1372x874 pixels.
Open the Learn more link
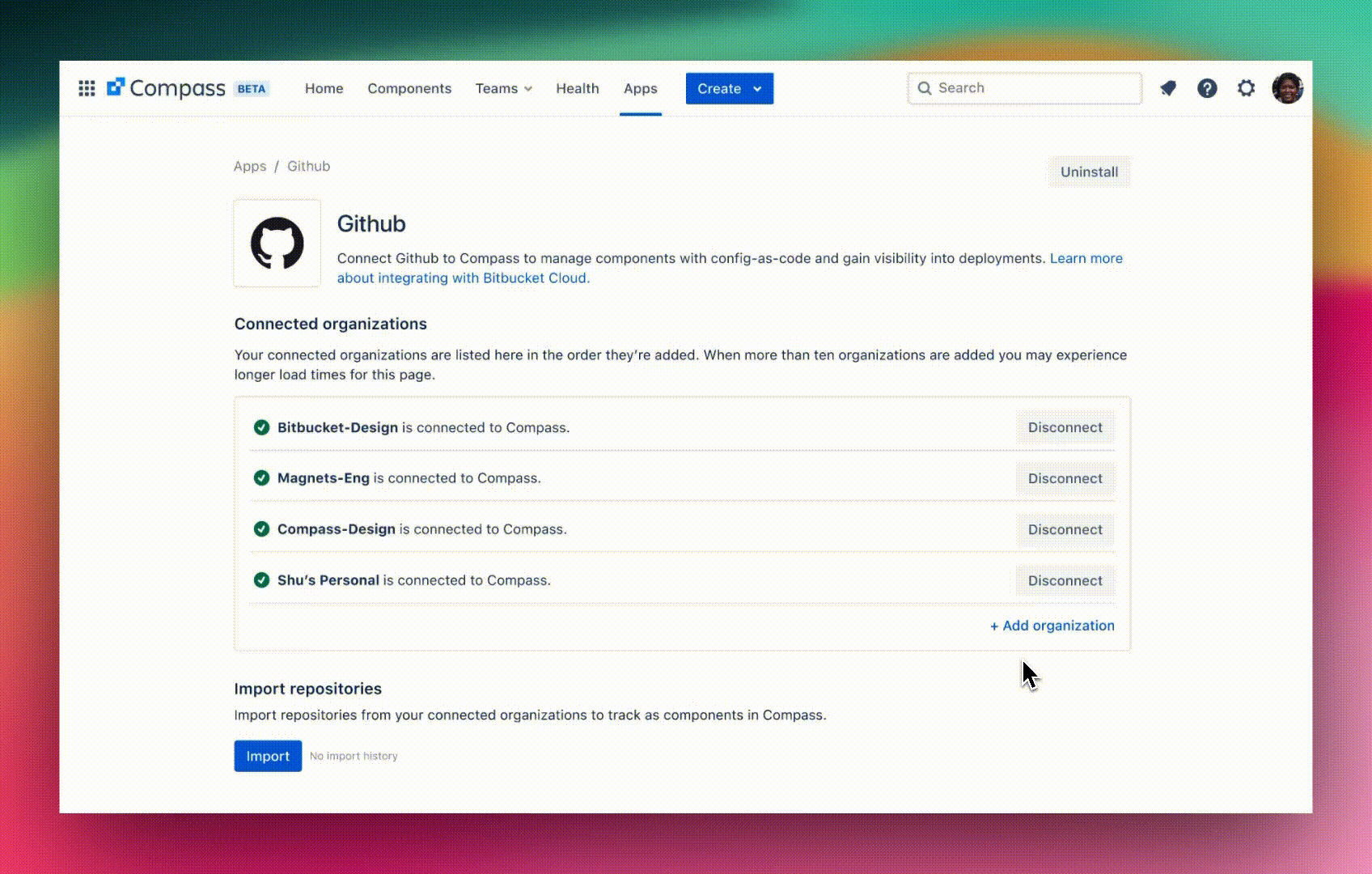click(x=1086, y=258)
